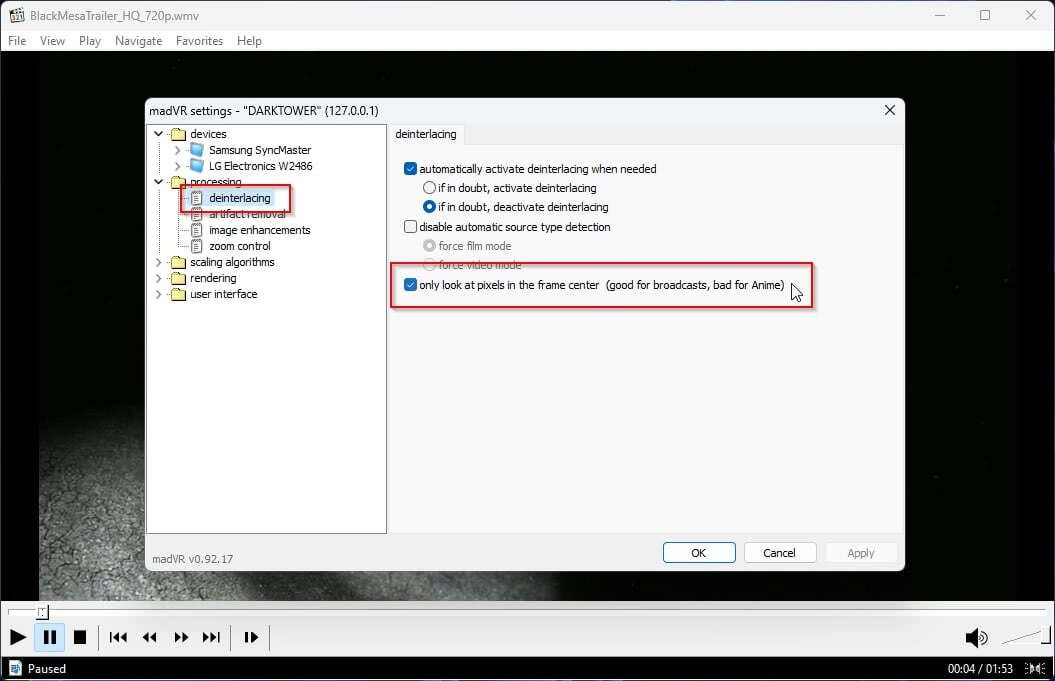Open the Play menu
Image resolution: width=1055 pixels, height=681 pixels.
click(89, 41)
